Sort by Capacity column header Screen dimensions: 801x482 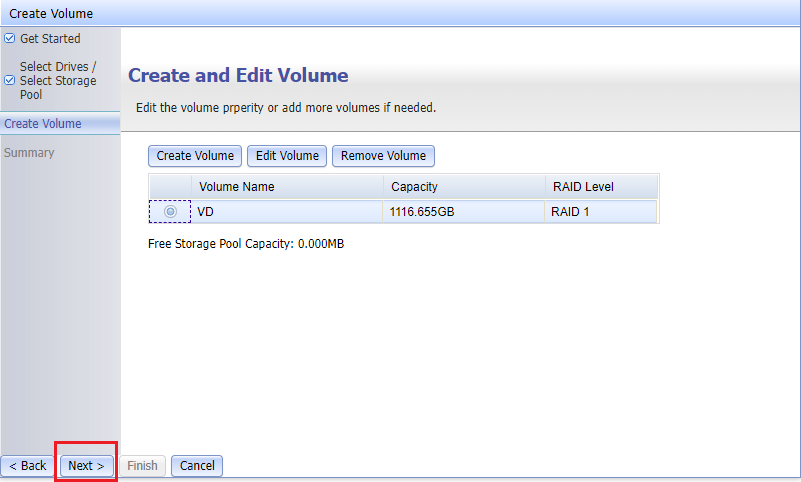click(464, 186)
